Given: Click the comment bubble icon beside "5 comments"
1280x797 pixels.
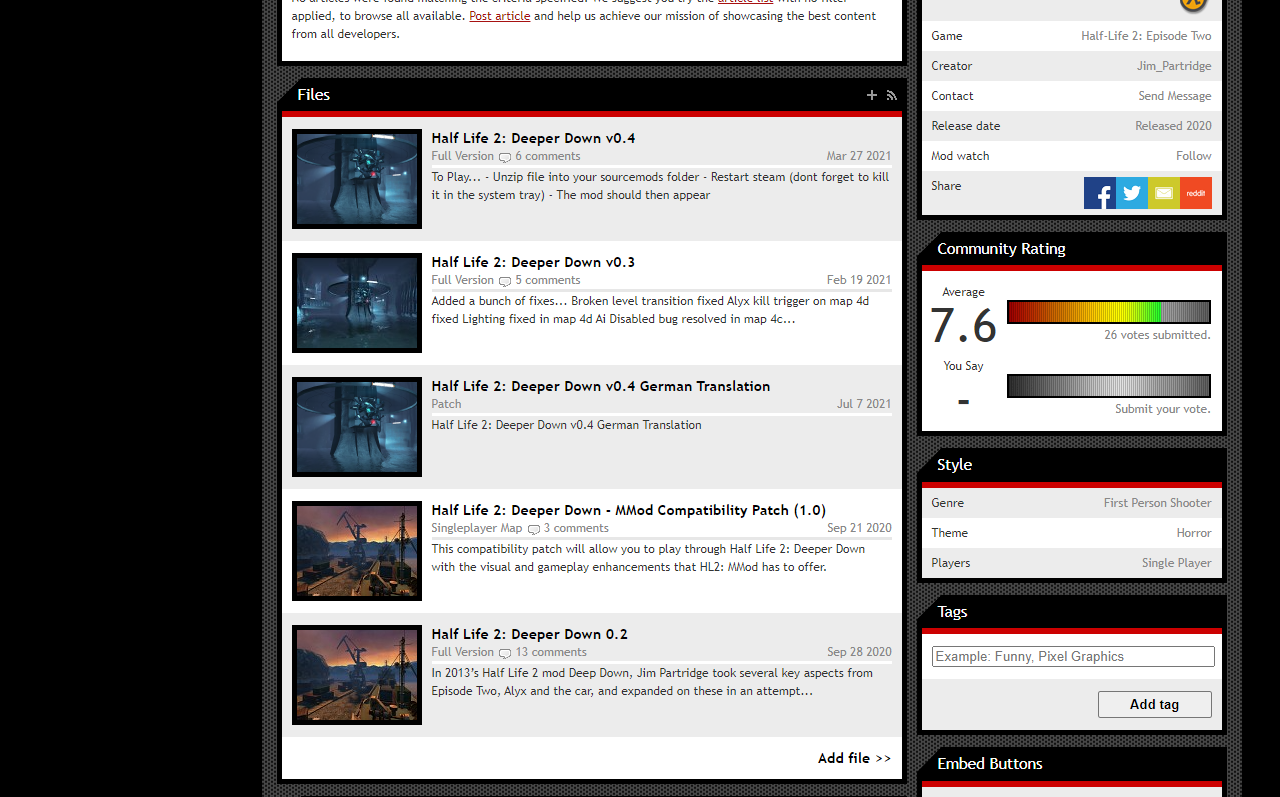Looking at the screenshot, I should (x=505, y=281).
